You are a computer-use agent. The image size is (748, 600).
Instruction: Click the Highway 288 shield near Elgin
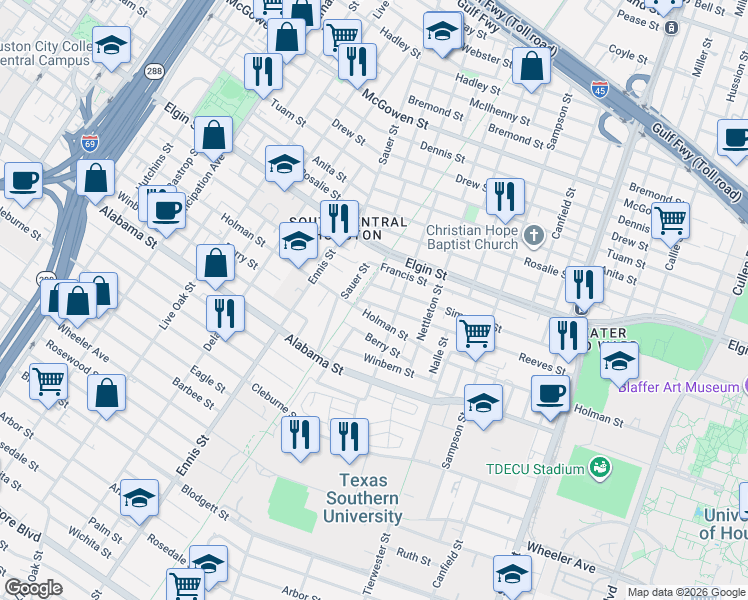pos(154,71)
